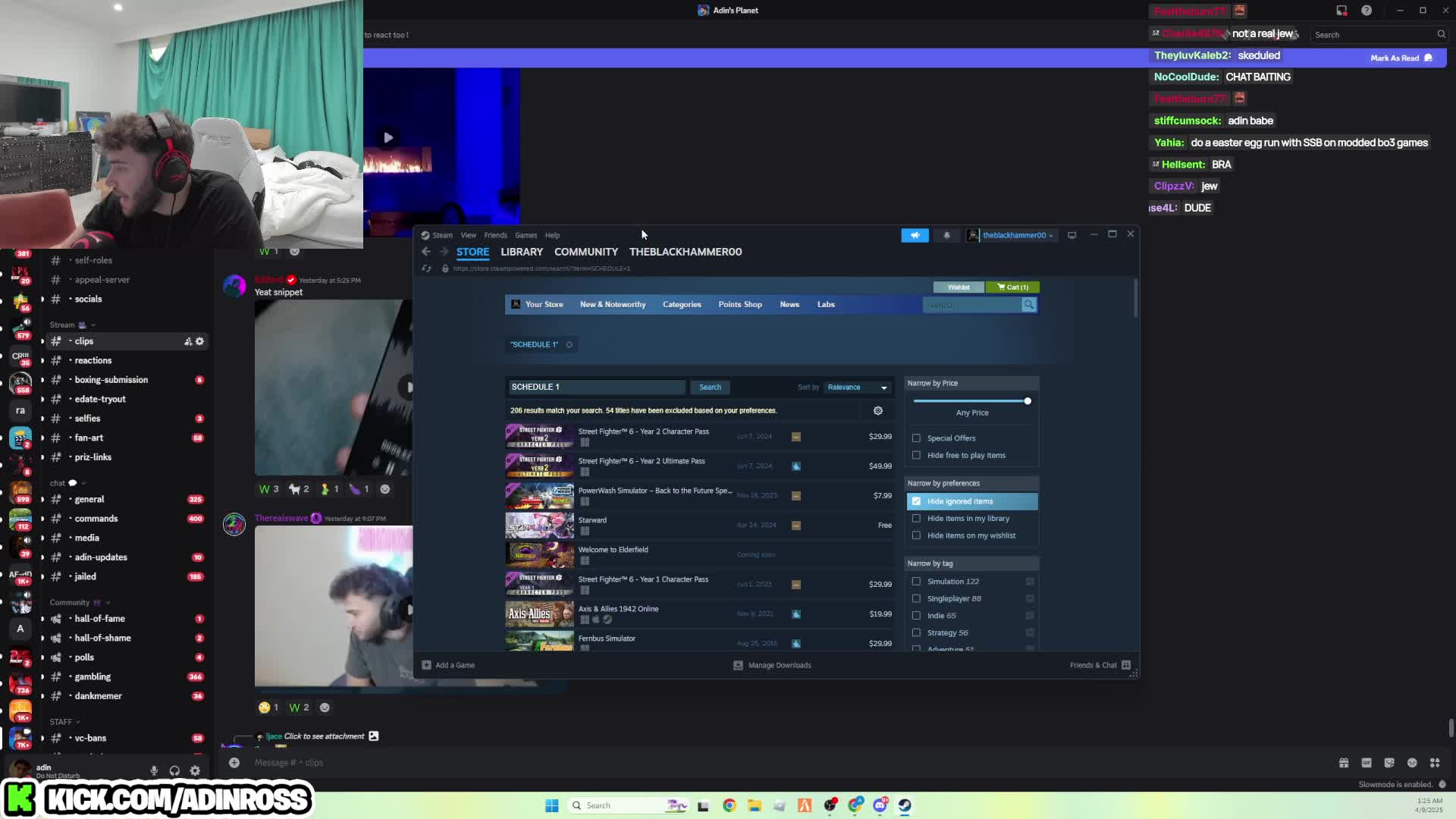Open gift icon in message bar
The width and height of the screenshot is (1456, 819).
coord(1344,763)
